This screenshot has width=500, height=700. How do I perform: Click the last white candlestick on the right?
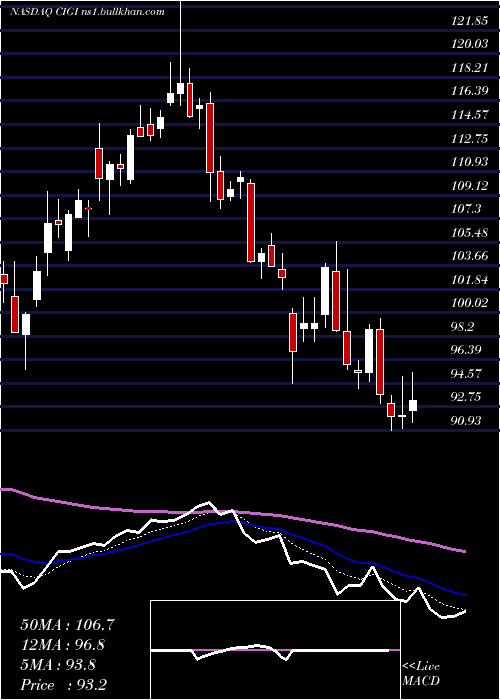tap(413, 405)
